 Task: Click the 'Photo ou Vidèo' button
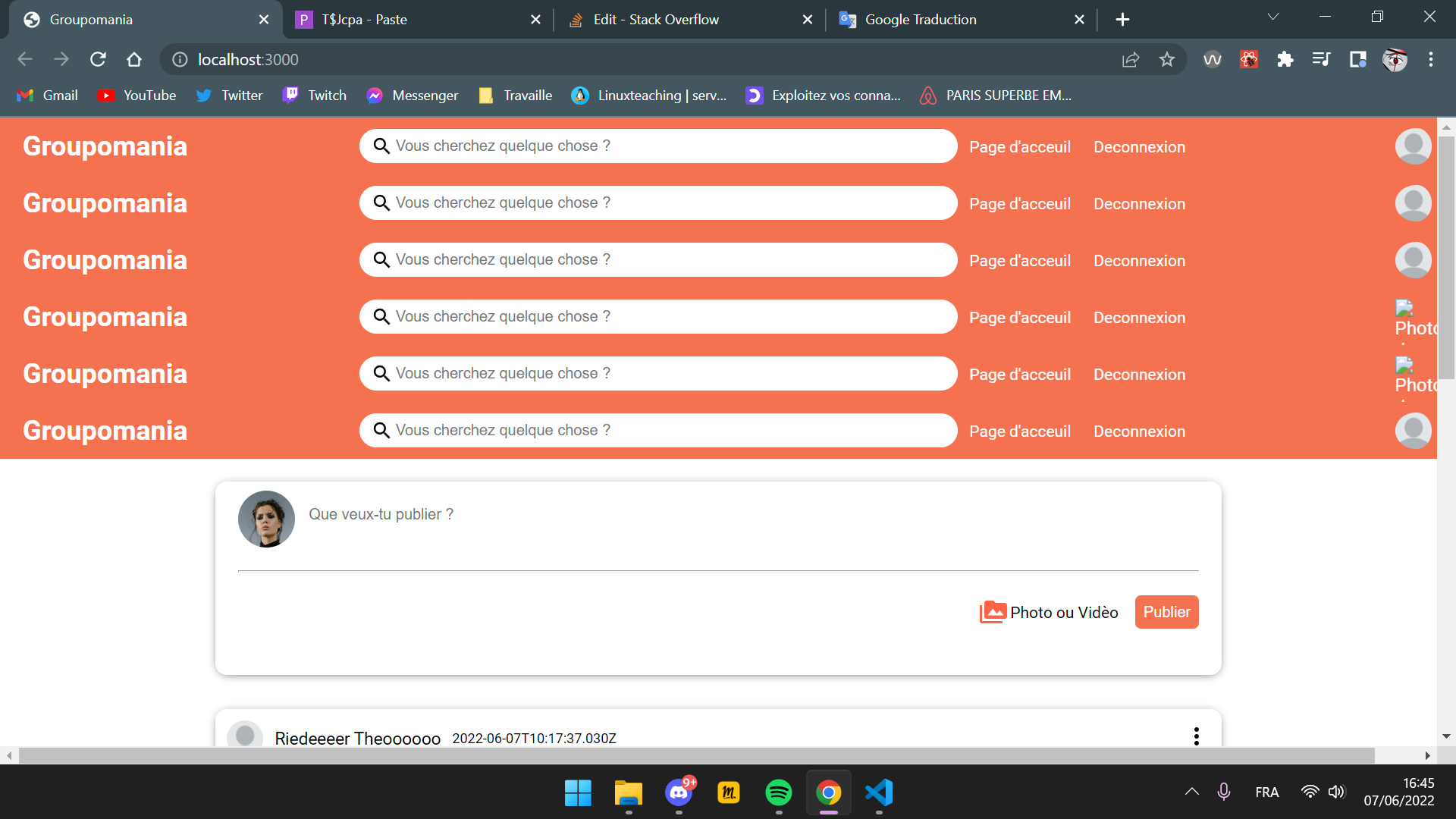[1050, 612]
